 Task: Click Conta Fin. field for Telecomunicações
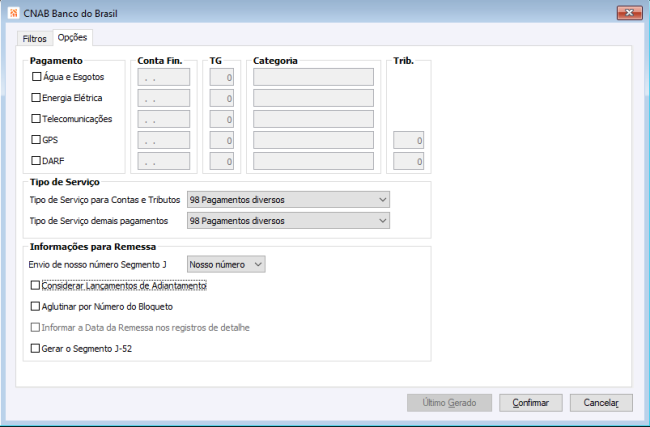[164, 119]
